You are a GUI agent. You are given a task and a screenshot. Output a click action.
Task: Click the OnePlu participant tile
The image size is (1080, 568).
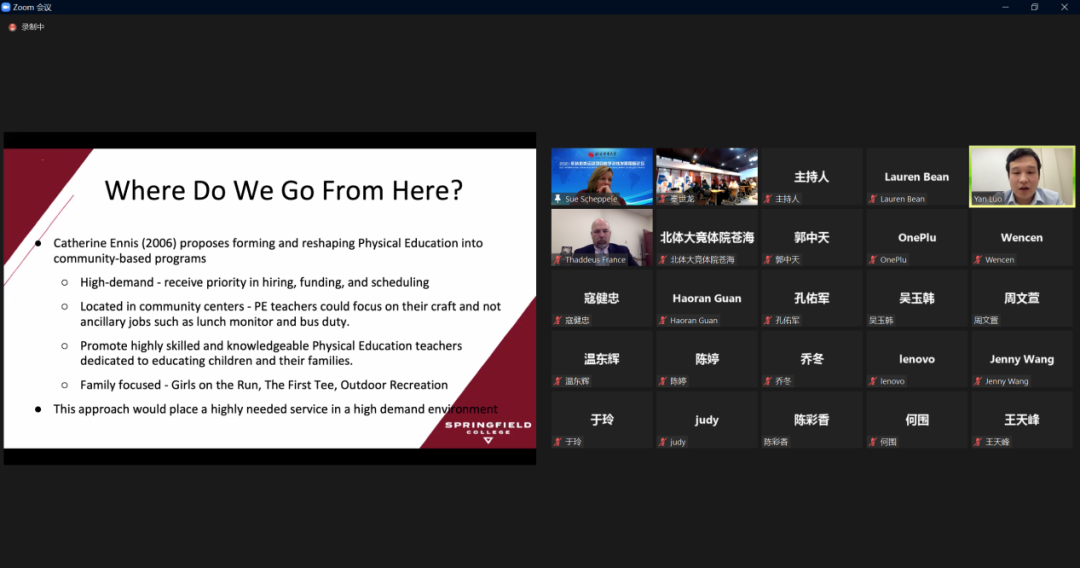pos(916,237)
